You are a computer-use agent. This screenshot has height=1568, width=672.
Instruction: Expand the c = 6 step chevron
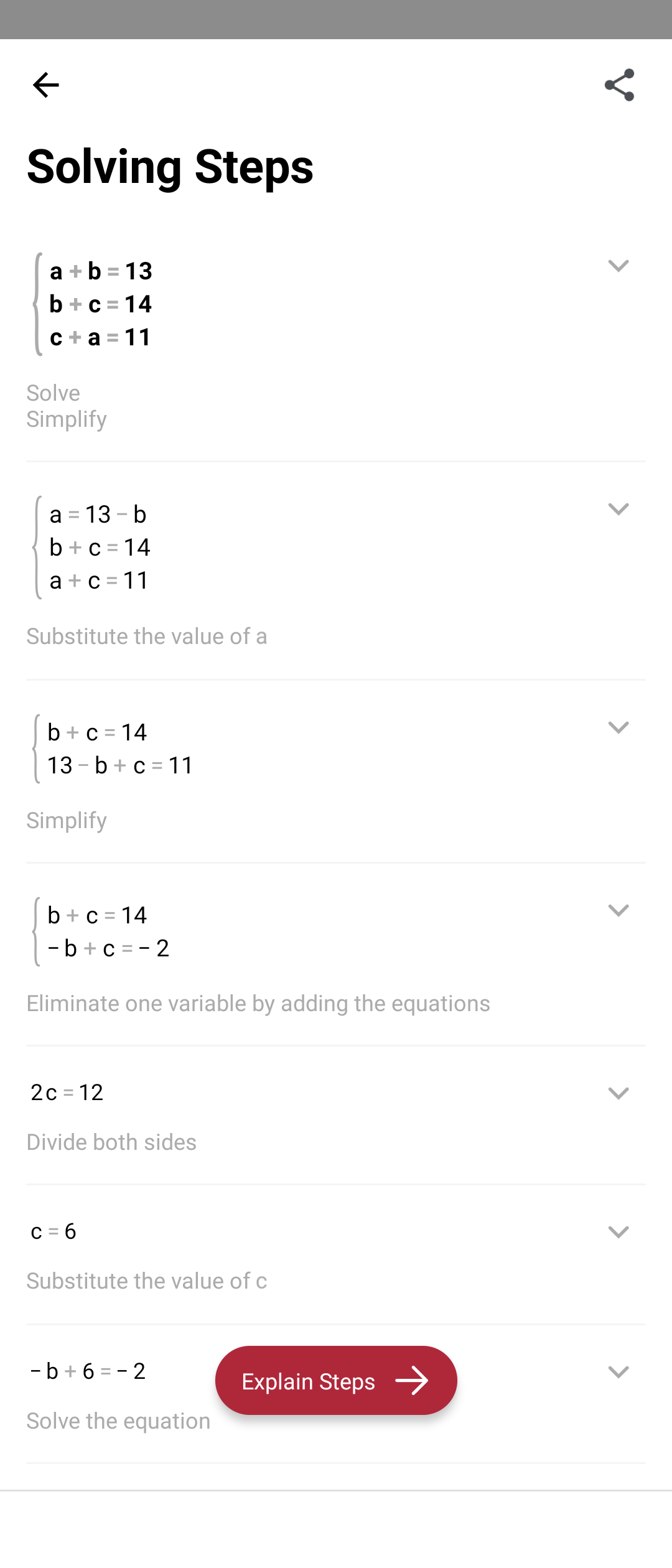tap(618, 1232)
